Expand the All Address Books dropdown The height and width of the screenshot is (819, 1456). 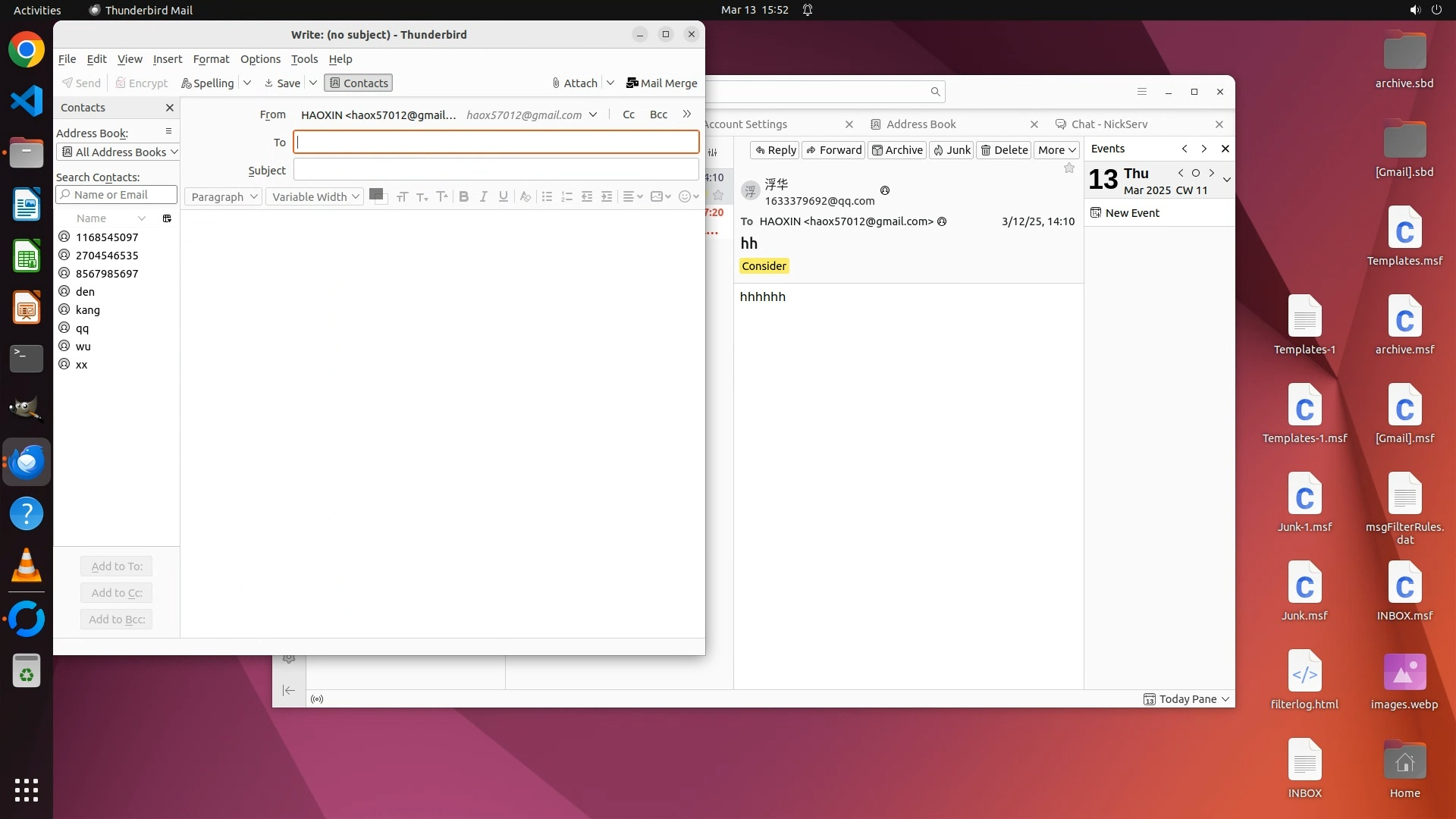click(x=118, y=152)
